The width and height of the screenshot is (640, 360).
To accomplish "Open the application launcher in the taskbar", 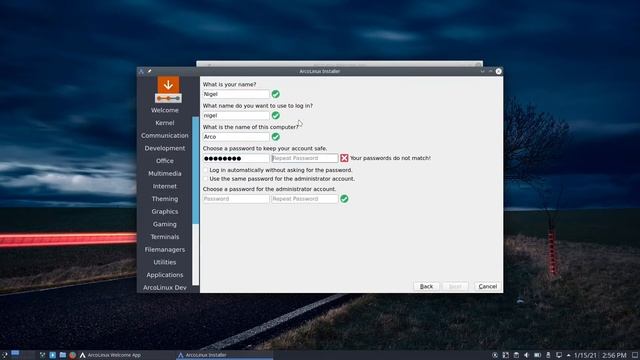I will point(4,355).
